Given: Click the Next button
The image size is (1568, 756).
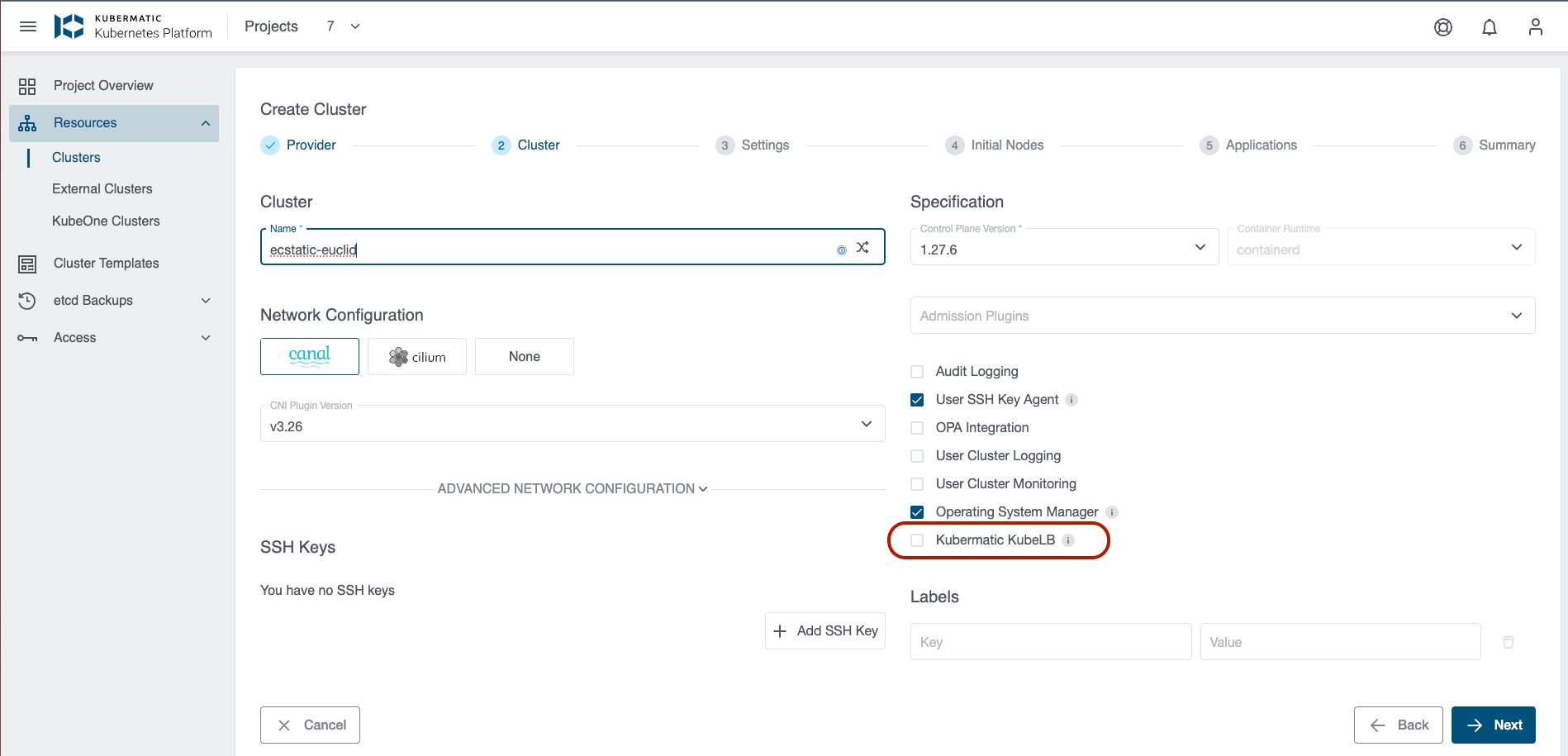Looking at the screenshot, I should click(1494, 725).
